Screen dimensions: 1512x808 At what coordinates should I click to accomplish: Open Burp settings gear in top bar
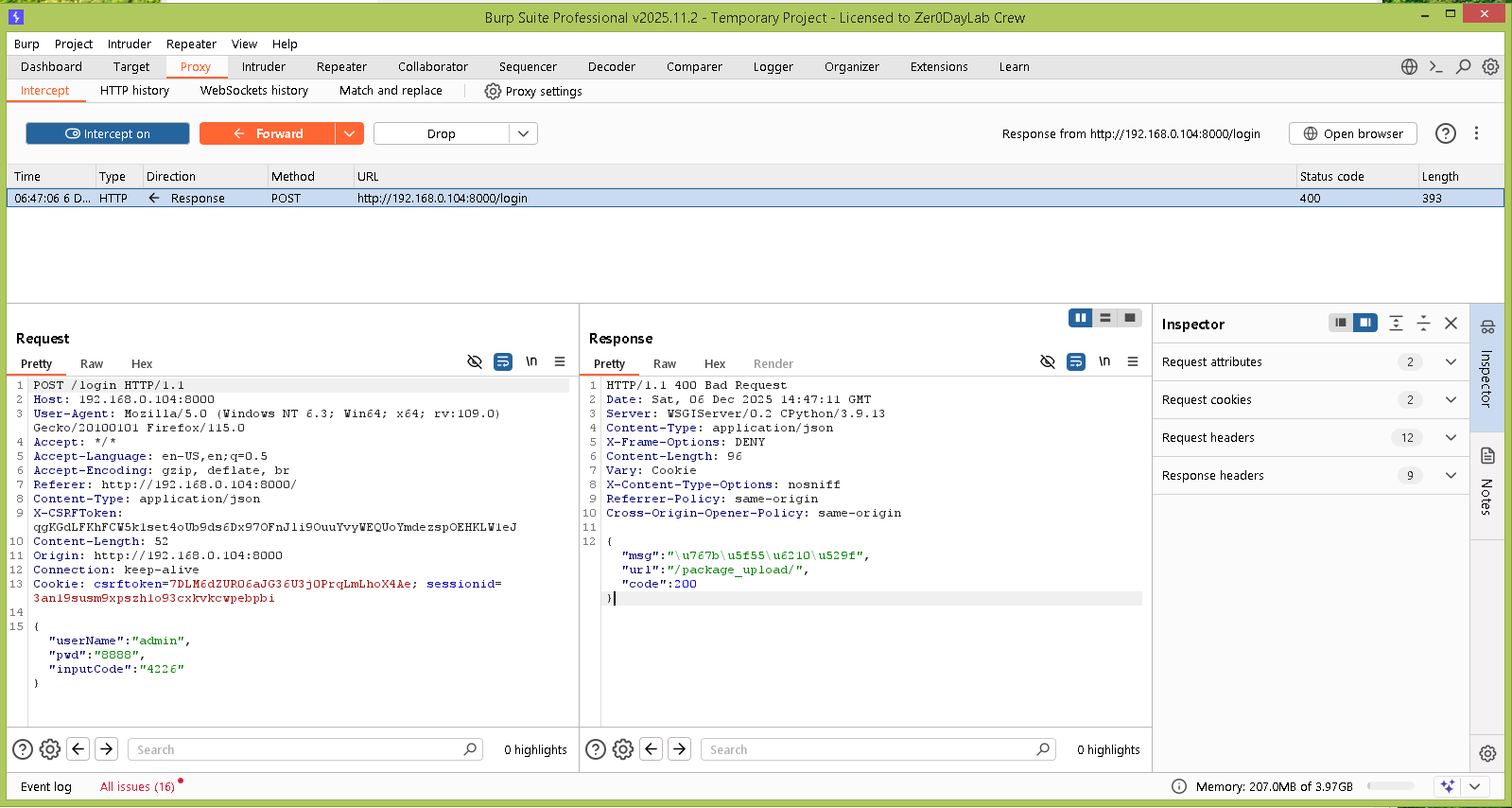1490,67
